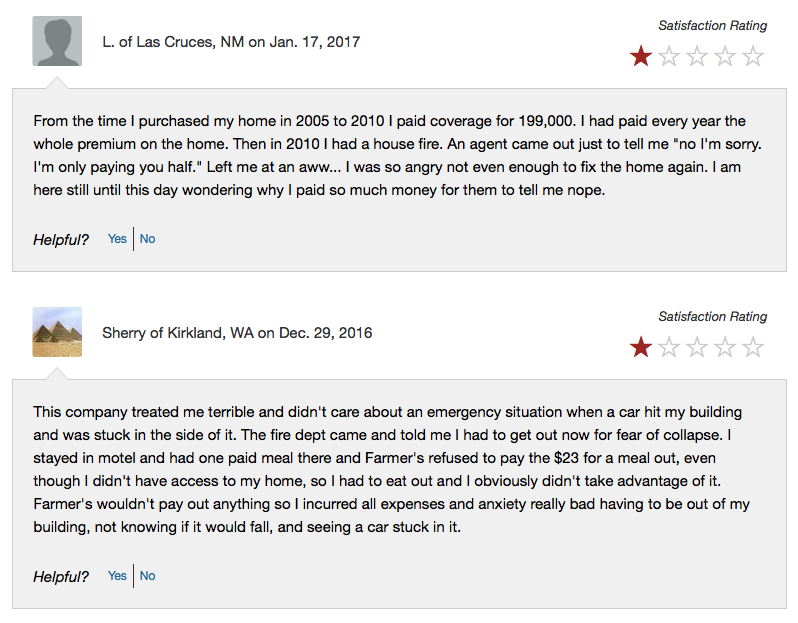Vote Yes on Sherry's Kirkland review
The height and width of the screenshot is (623, 798).
[x=117, y=576]
